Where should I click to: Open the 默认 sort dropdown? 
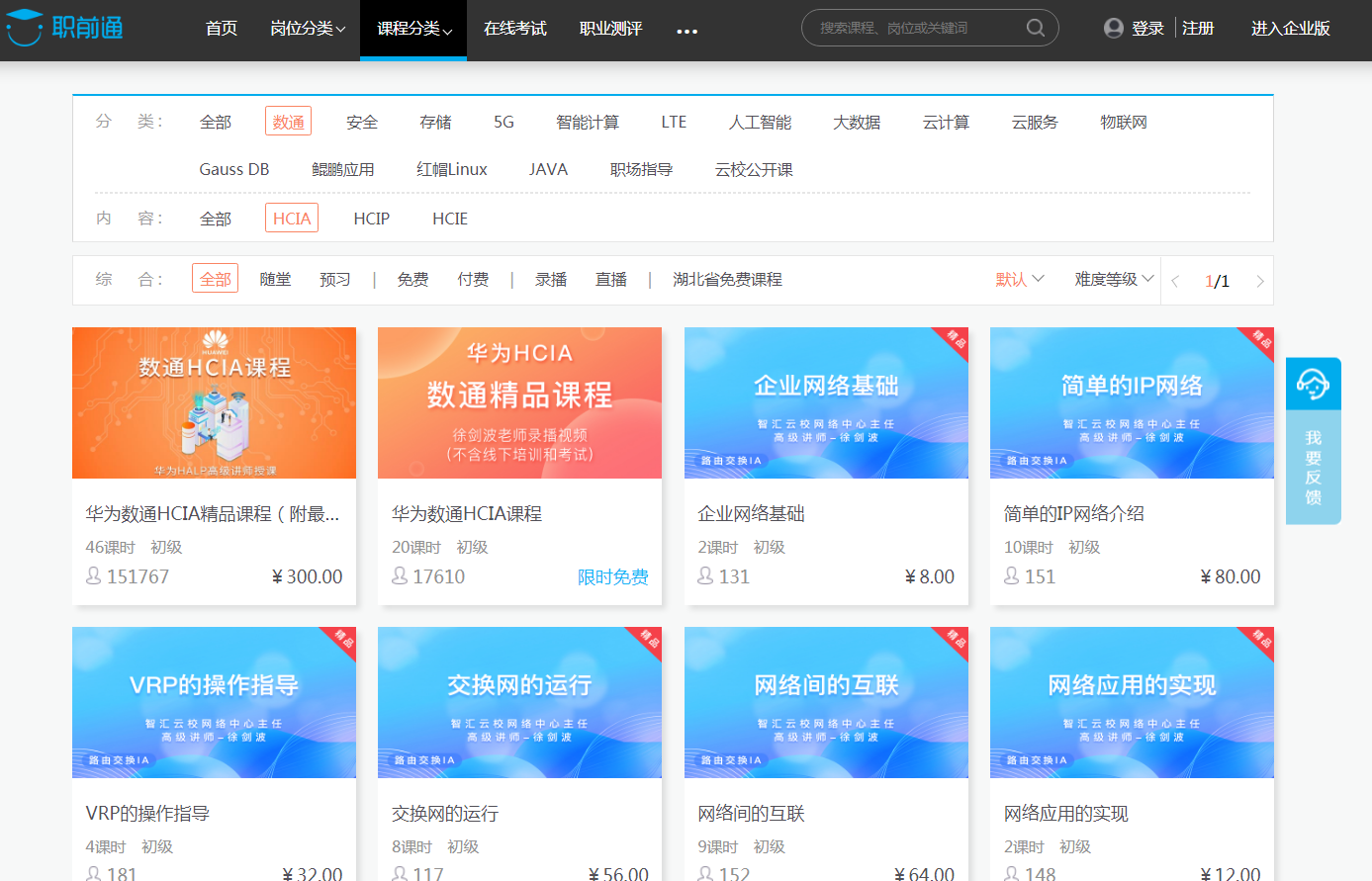point(1020,280)
